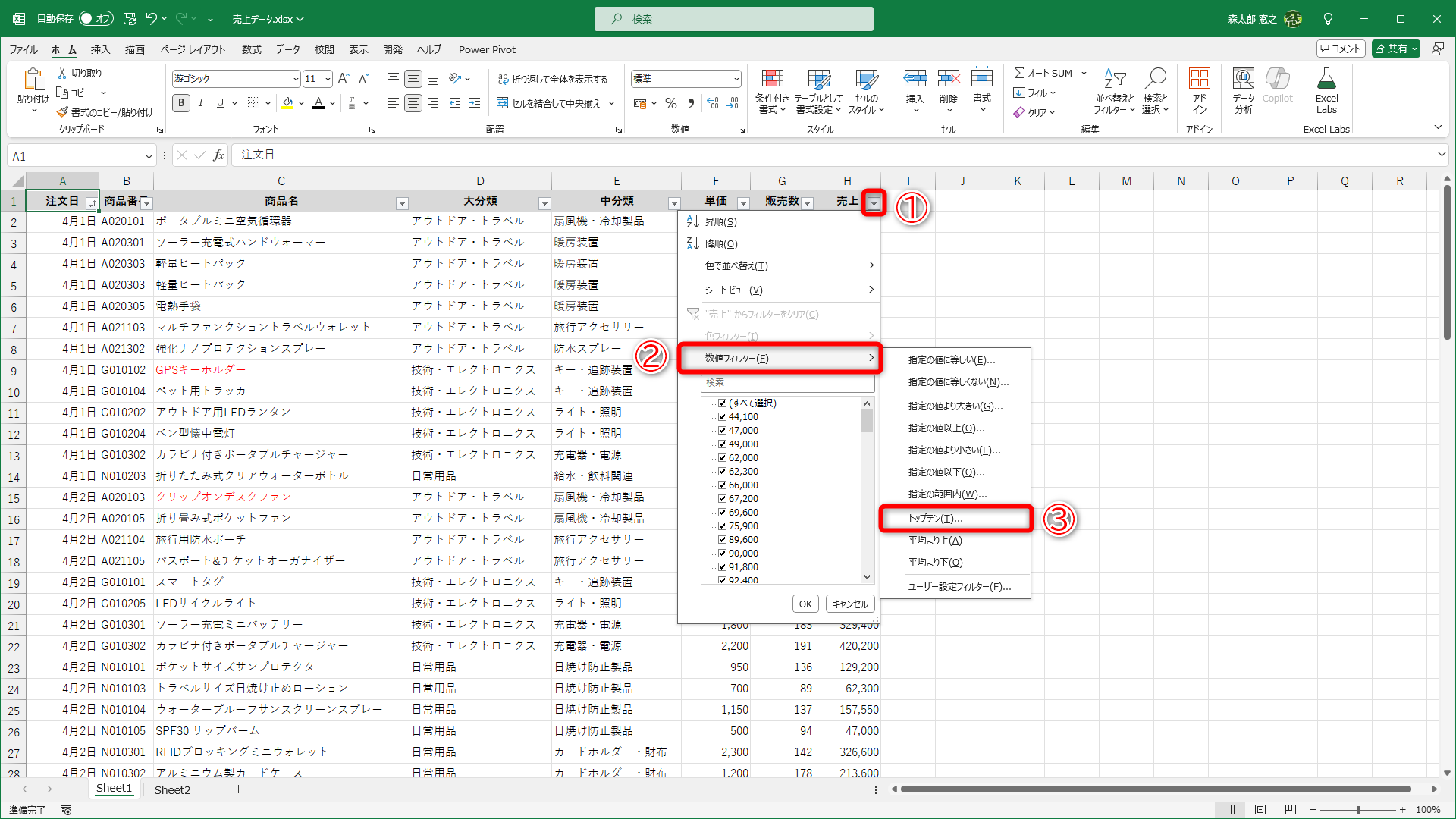This screenshot has height=819, width=1456.
Task: Apply bold formatting with the B icon
Action: (180, 103)
